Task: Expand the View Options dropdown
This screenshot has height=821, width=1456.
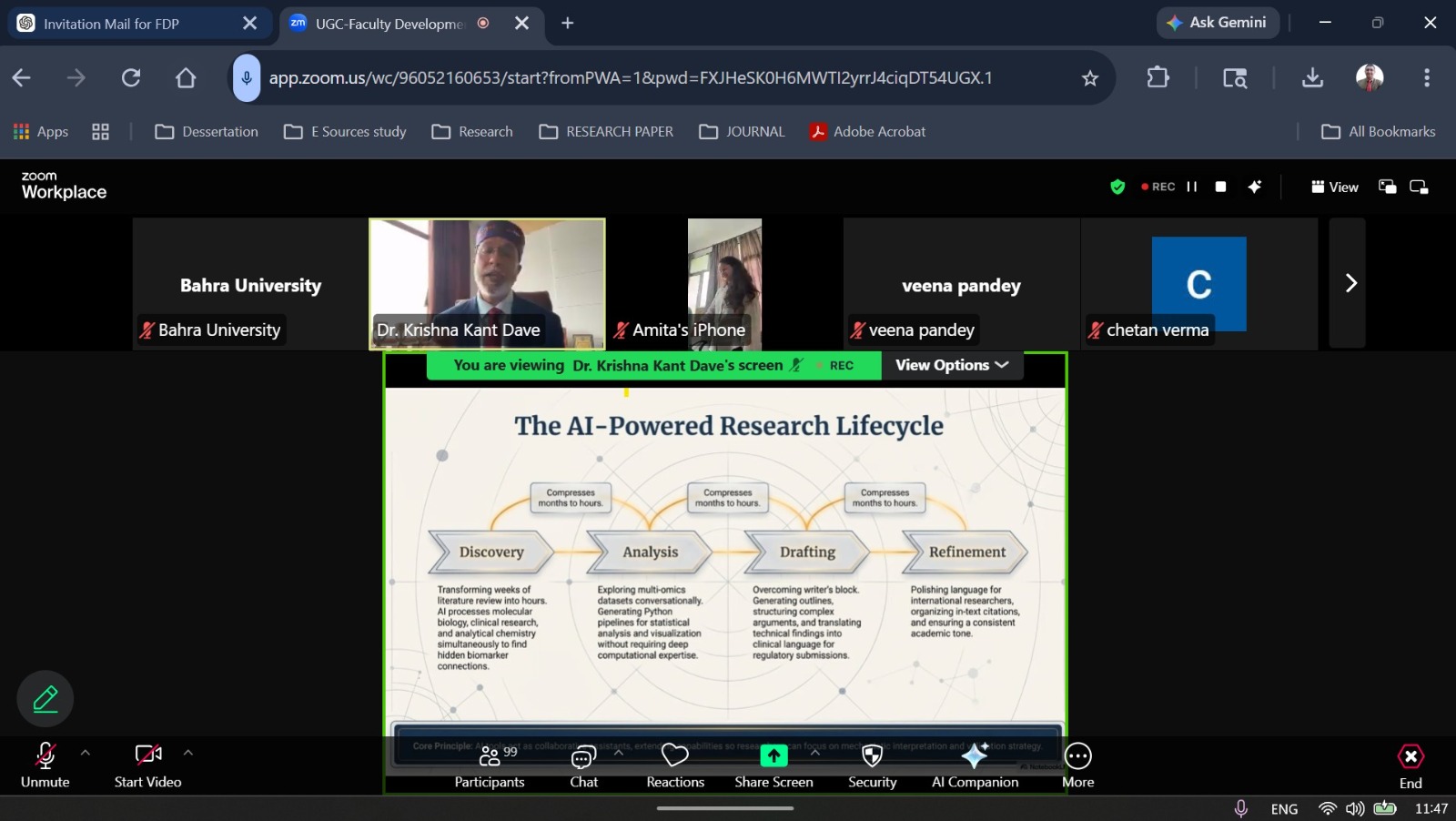Action: click(952, 365)
